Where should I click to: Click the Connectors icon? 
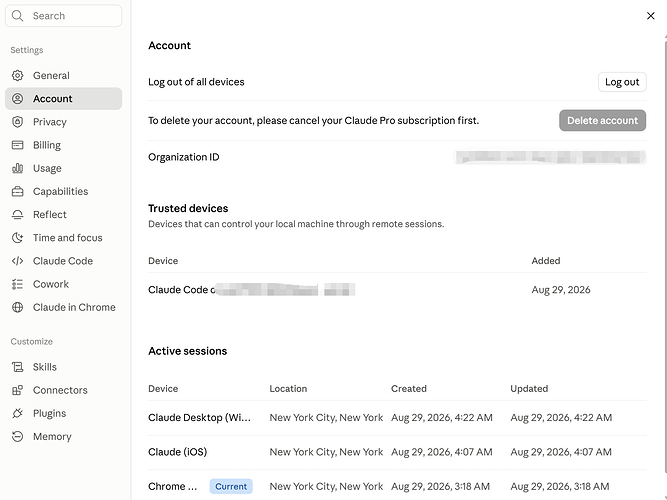pyautogui.click(x=17, y=390)
